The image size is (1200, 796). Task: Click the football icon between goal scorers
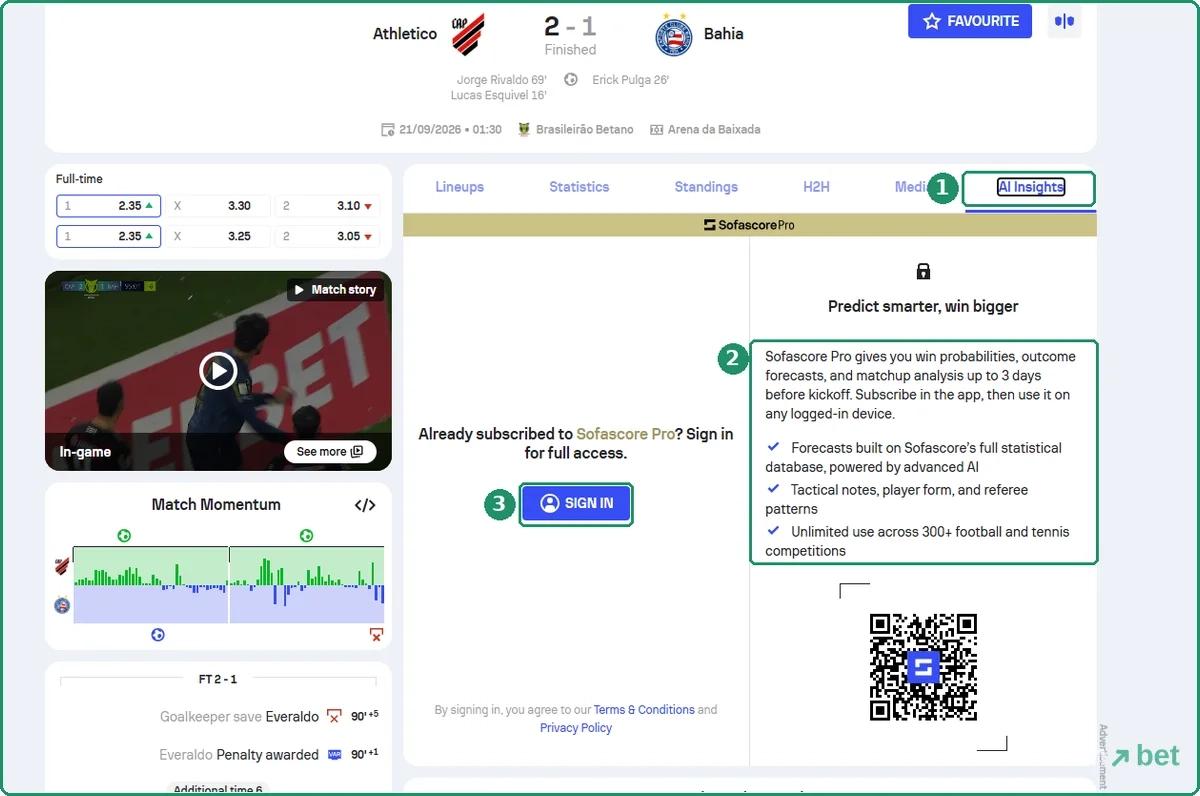[x=570, y=80]
